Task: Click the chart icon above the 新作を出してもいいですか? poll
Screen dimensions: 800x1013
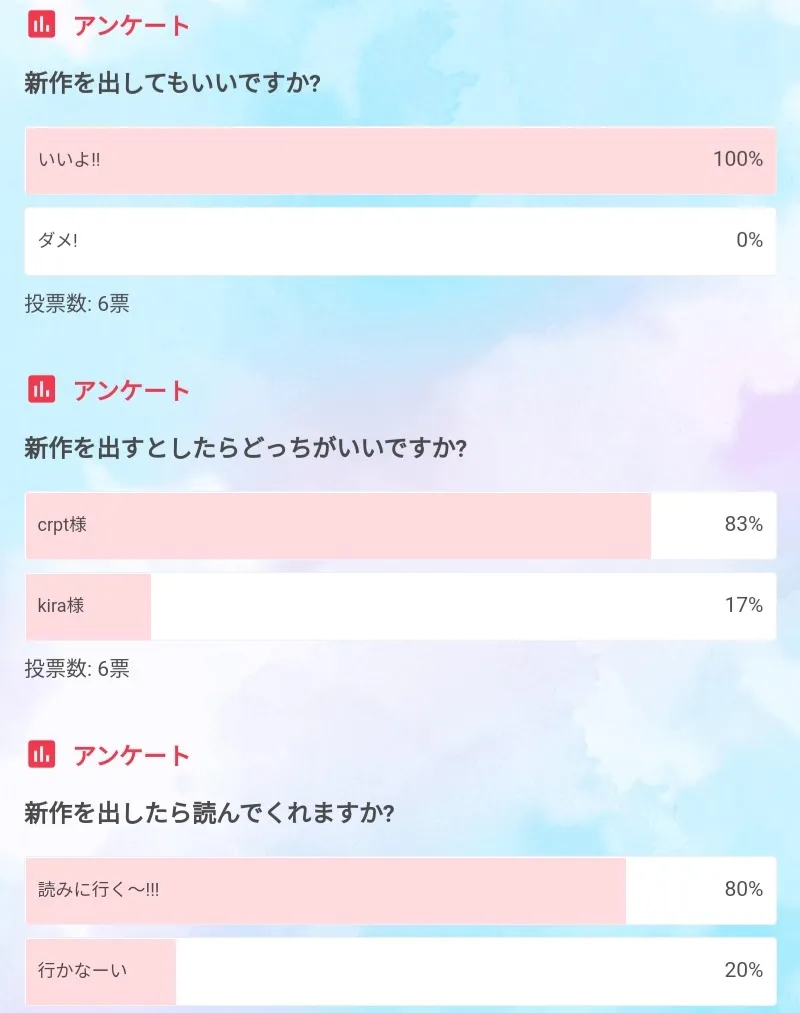Action: [42, 25]
